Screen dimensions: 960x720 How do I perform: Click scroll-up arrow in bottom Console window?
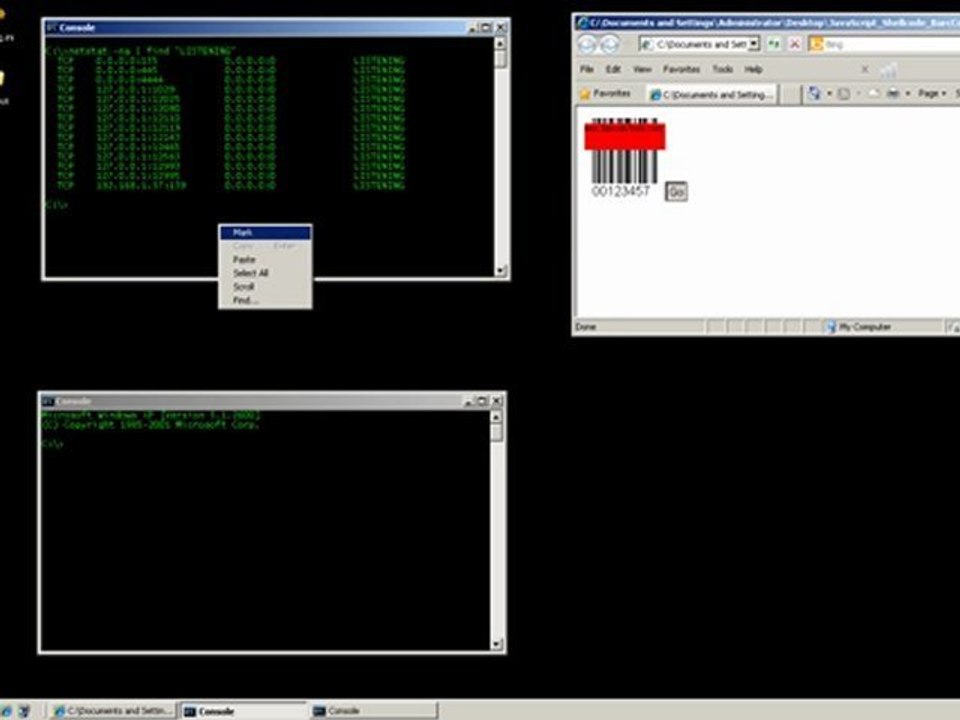coord(497,417)
